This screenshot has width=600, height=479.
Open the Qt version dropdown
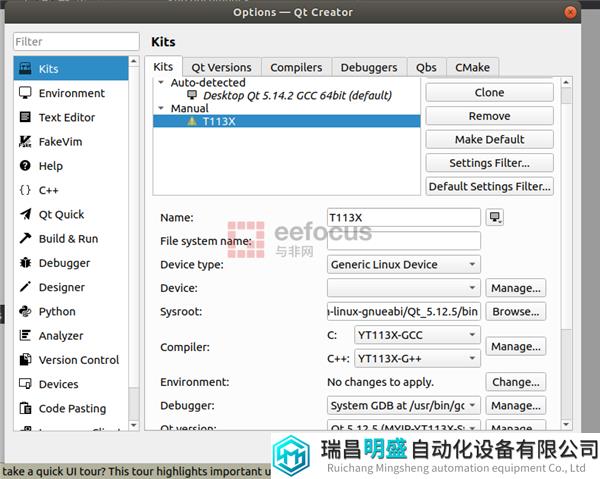(404, 426)
